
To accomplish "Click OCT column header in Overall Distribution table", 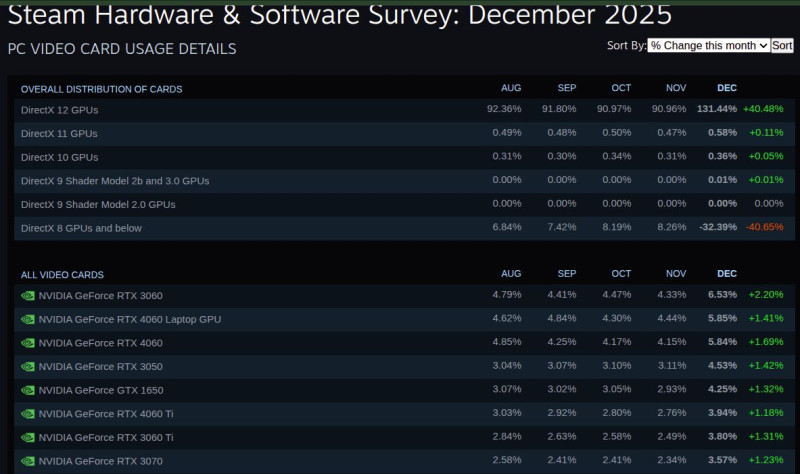I will 621,88.
